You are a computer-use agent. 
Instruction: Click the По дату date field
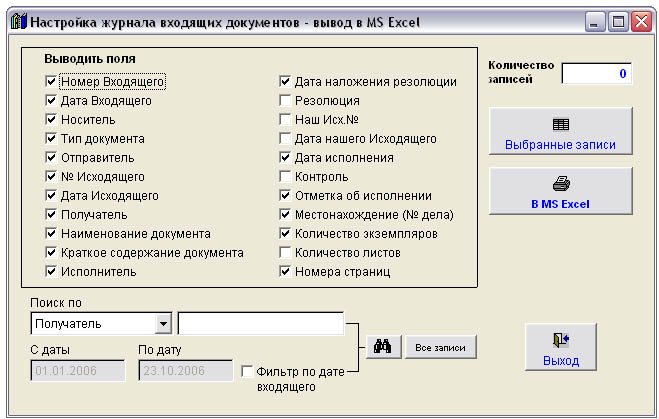click(185, 370)
